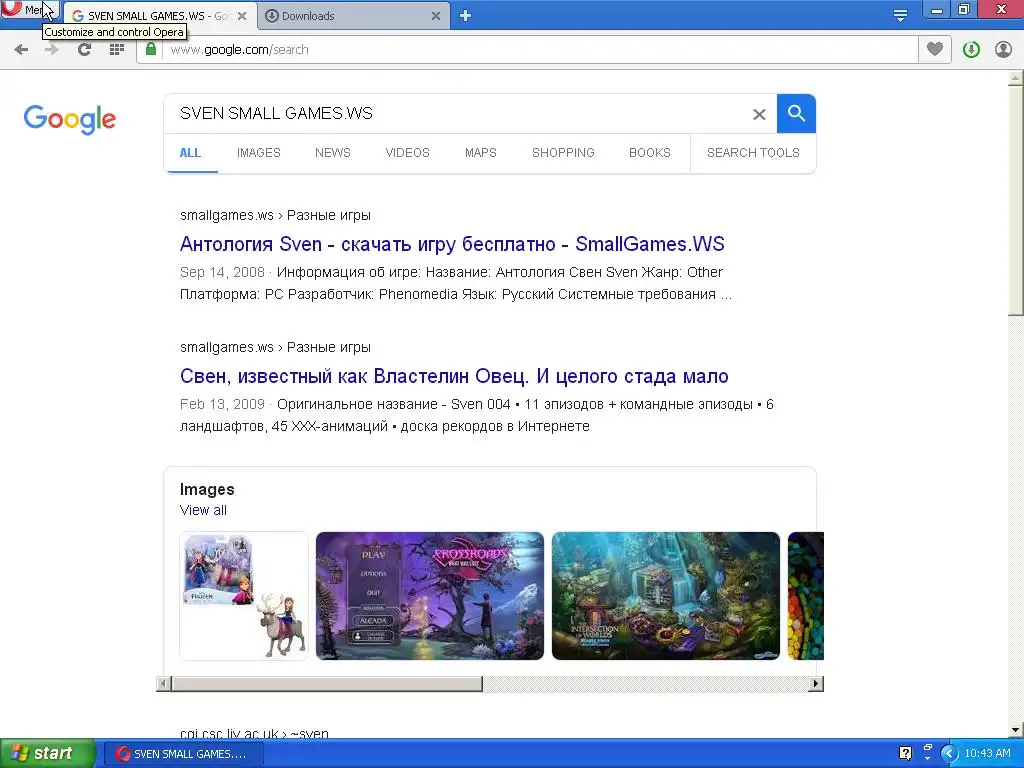Click horizontal scrollbar right arrow
Screen dimensions: 1024x768
point(816,684)
